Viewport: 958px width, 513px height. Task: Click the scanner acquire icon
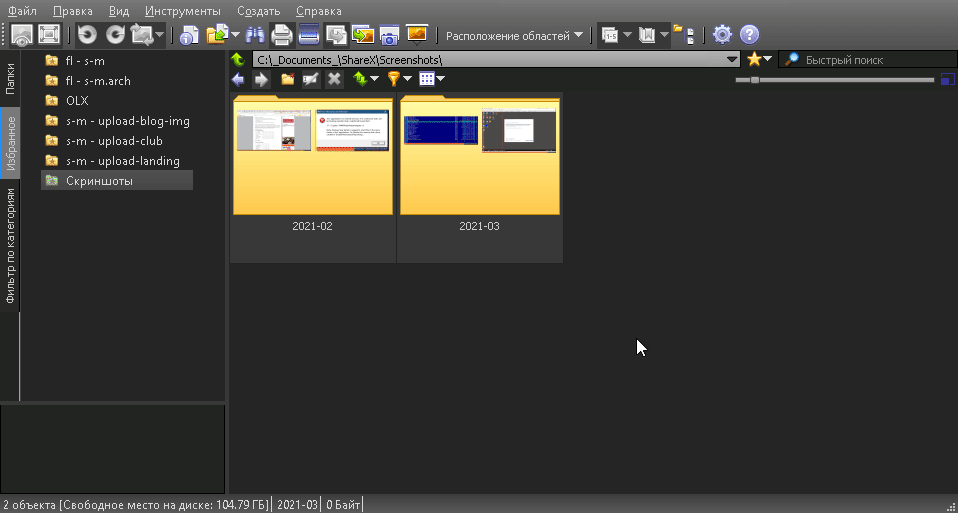pyautogui.click(x=309, y=35)
